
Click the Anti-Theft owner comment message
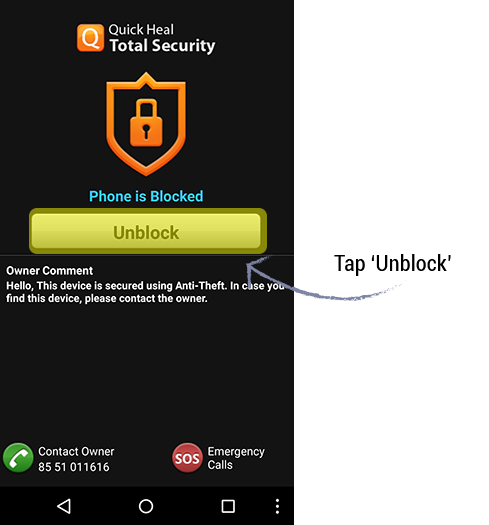145,292
